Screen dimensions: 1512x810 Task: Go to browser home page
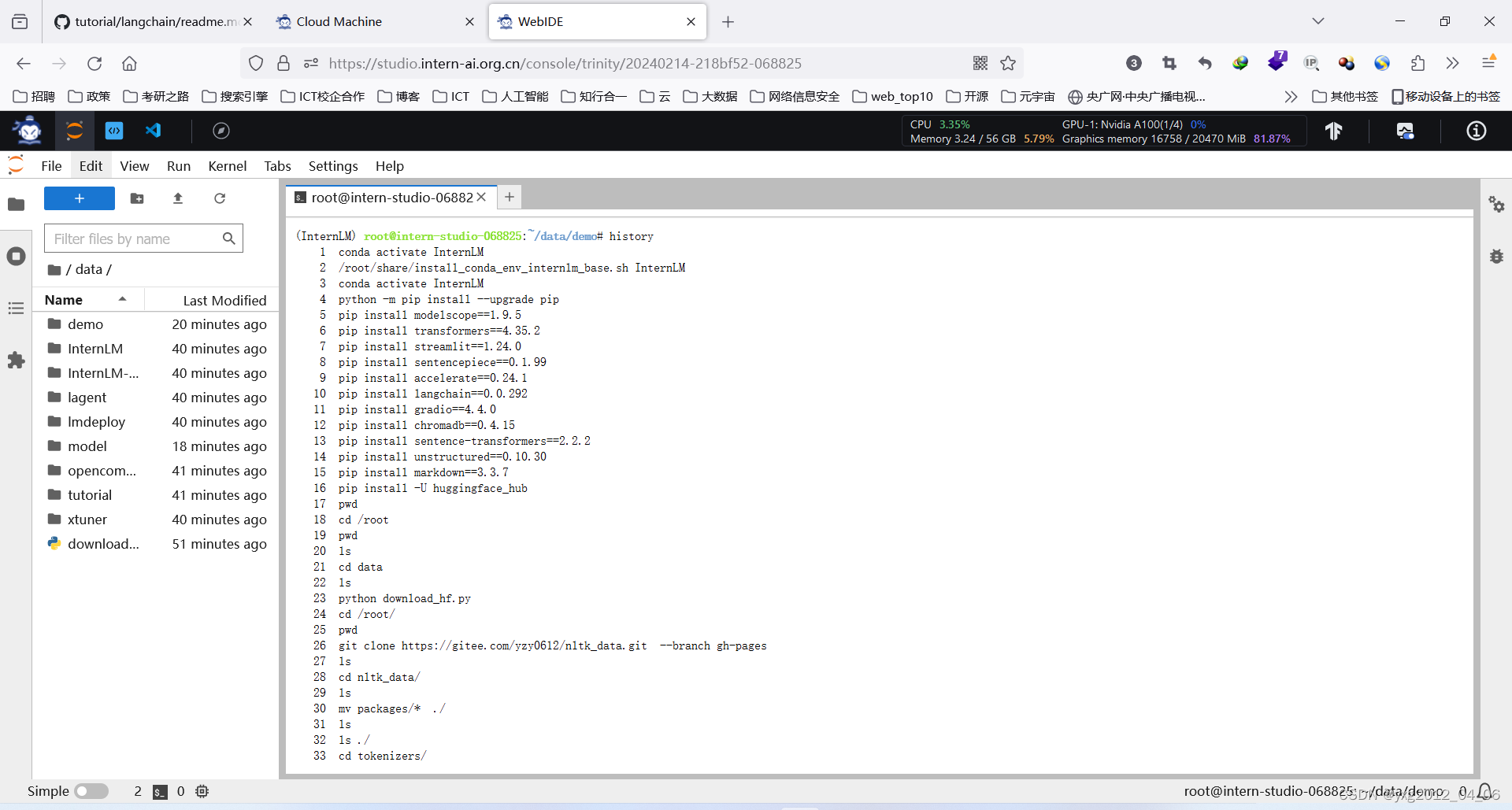129,64
